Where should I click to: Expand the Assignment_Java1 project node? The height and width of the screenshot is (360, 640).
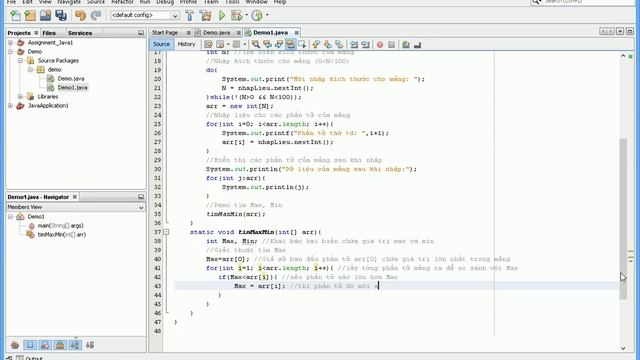tap(11, 42)
